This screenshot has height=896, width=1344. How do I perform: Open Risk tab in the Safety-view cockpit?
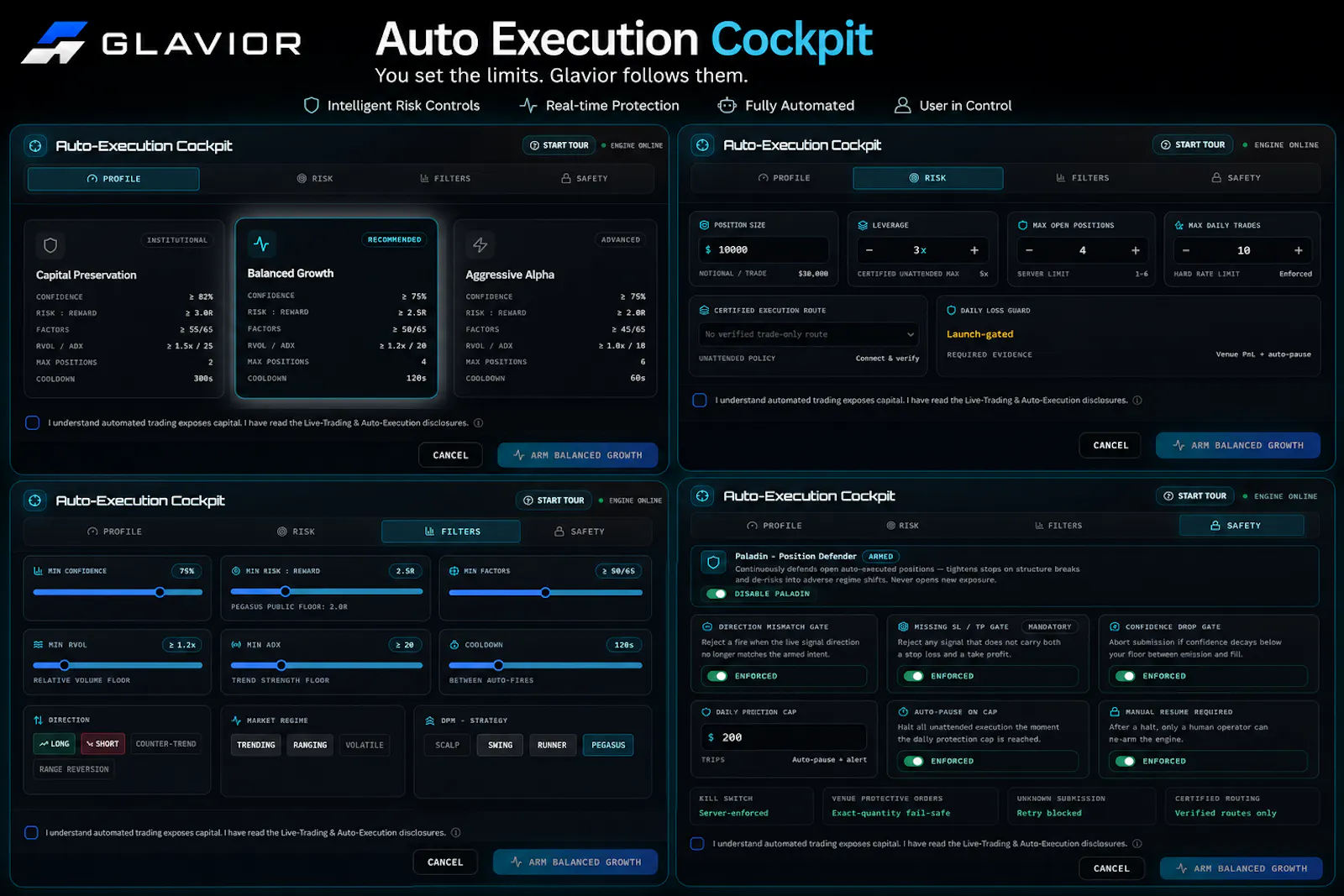(903, 526)
